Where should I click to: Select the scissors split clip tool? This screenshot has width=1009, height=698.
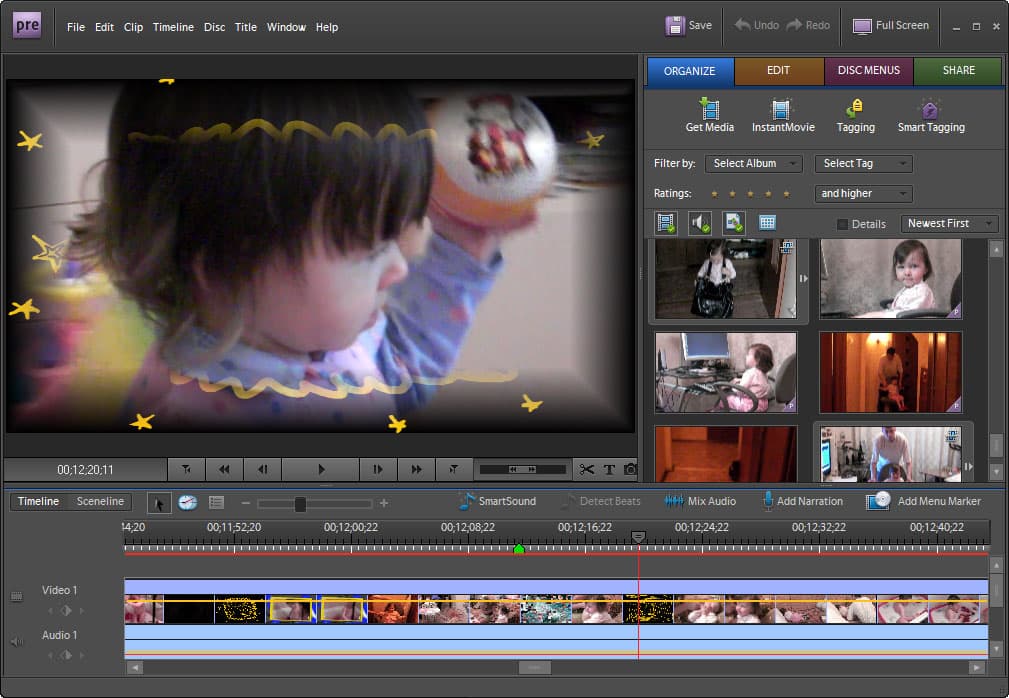586,469
